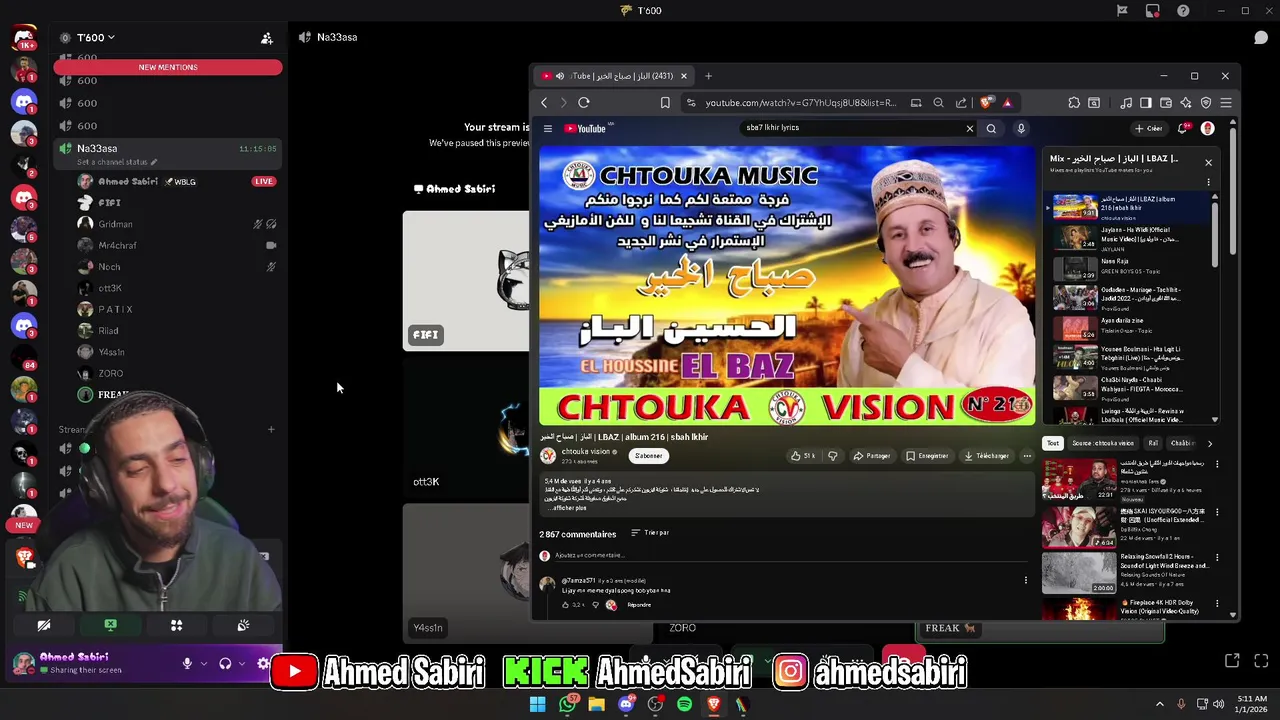Open the Brave Shields lion icon
The image size is (1280, 720).
[987, 102]
